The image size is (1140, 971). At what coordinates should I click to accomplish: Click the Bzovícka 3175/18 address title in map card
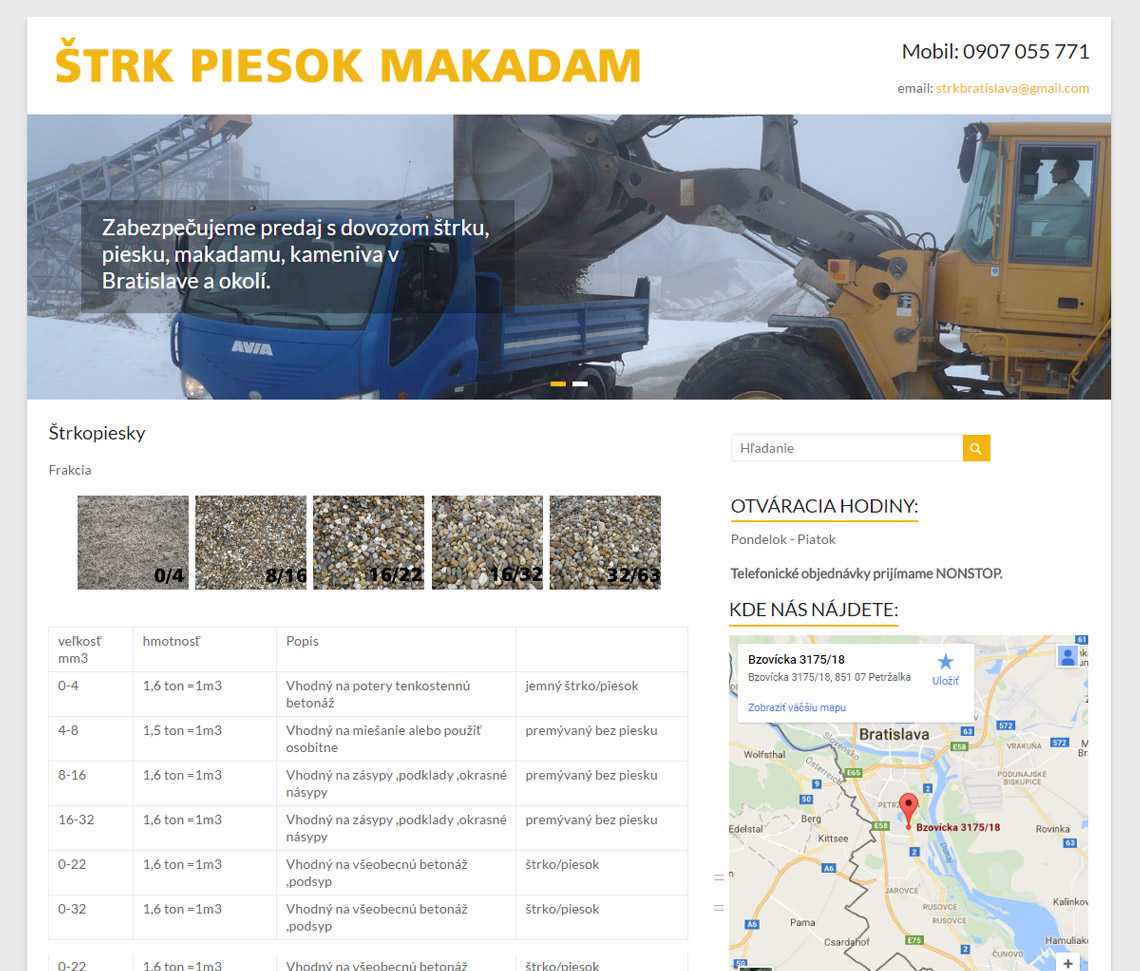point(797,659)
